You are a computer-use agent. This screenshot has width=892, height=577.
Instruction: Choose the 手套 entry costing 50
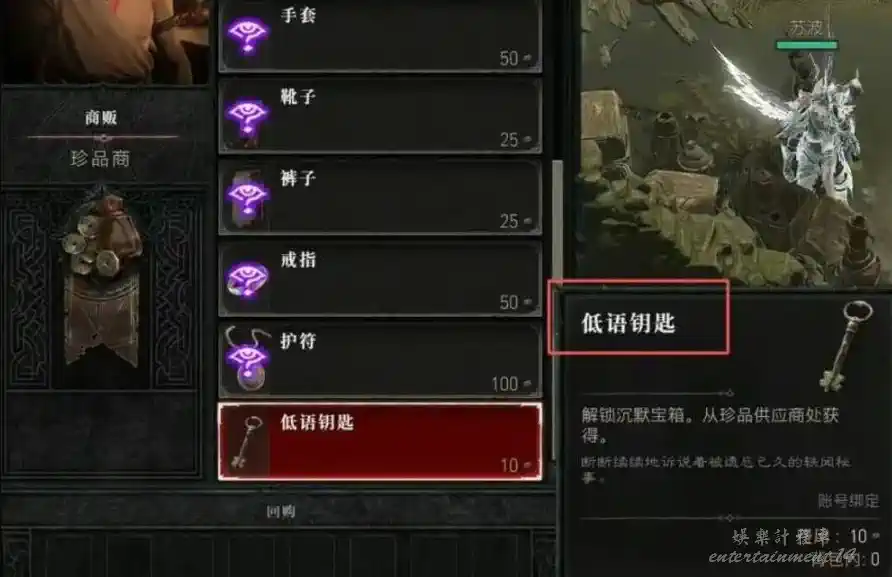pos(380,35)
